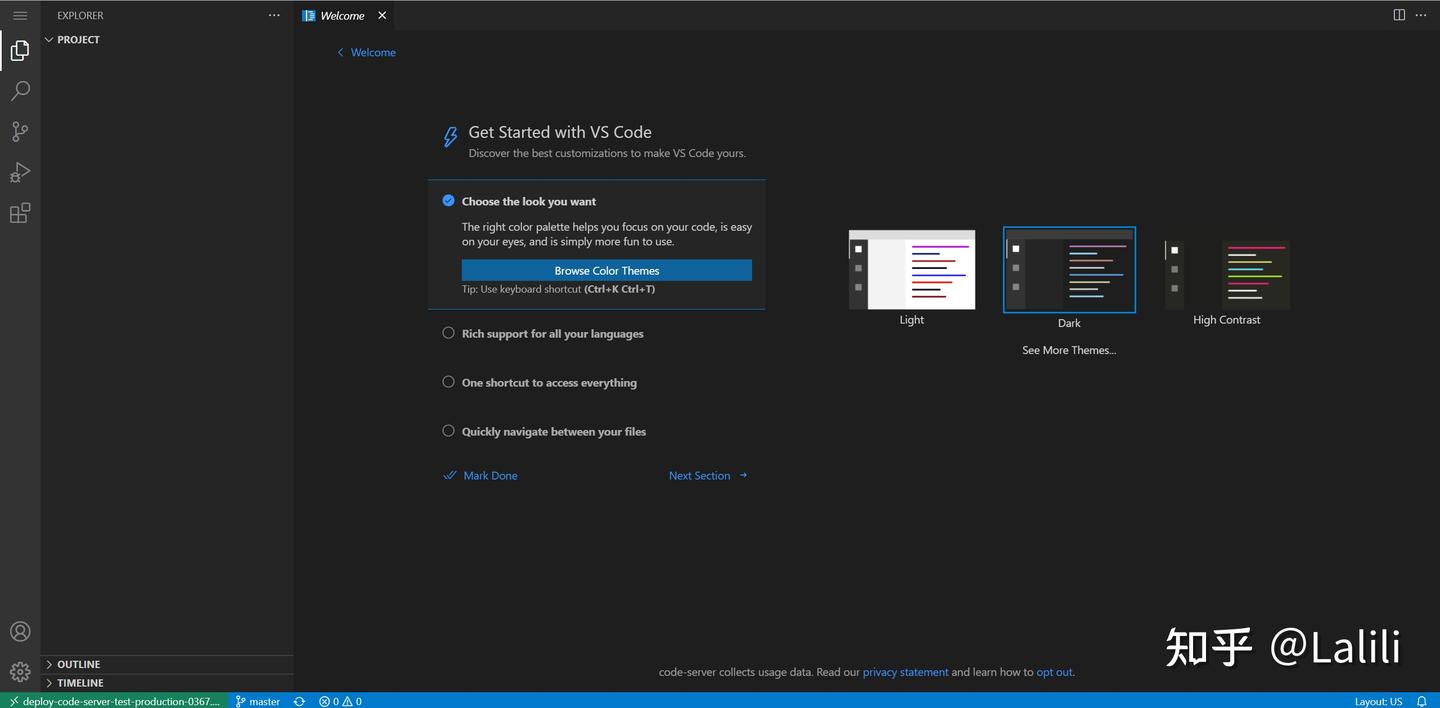The width and height of the screenshot is (1440, 708).
Task: Select 'Rich support for all your languages' step
Action: [552, 334]
